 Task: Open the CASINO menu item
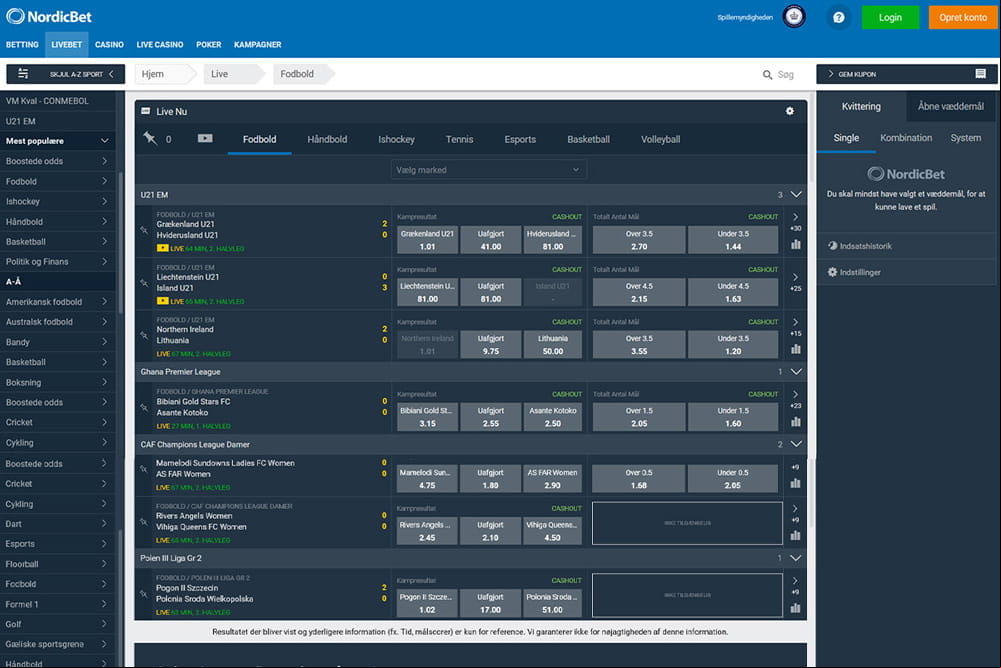pos(109,45)
